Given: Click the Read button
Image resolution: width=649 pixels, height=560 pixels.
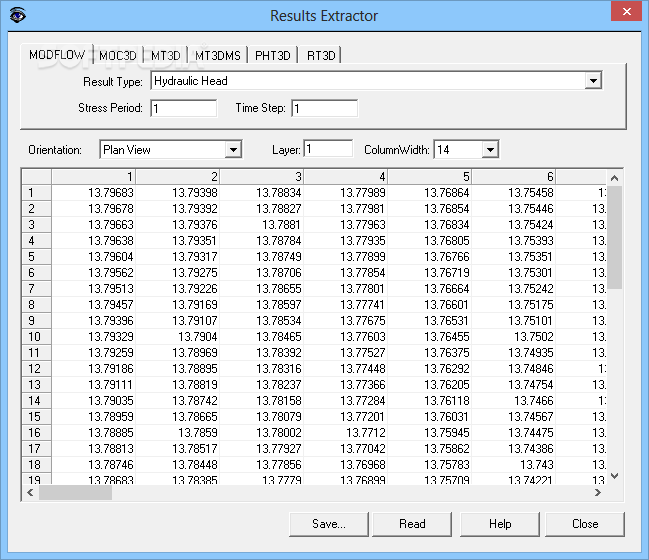Looking at the screenshot, I should [x=412, y=524].
